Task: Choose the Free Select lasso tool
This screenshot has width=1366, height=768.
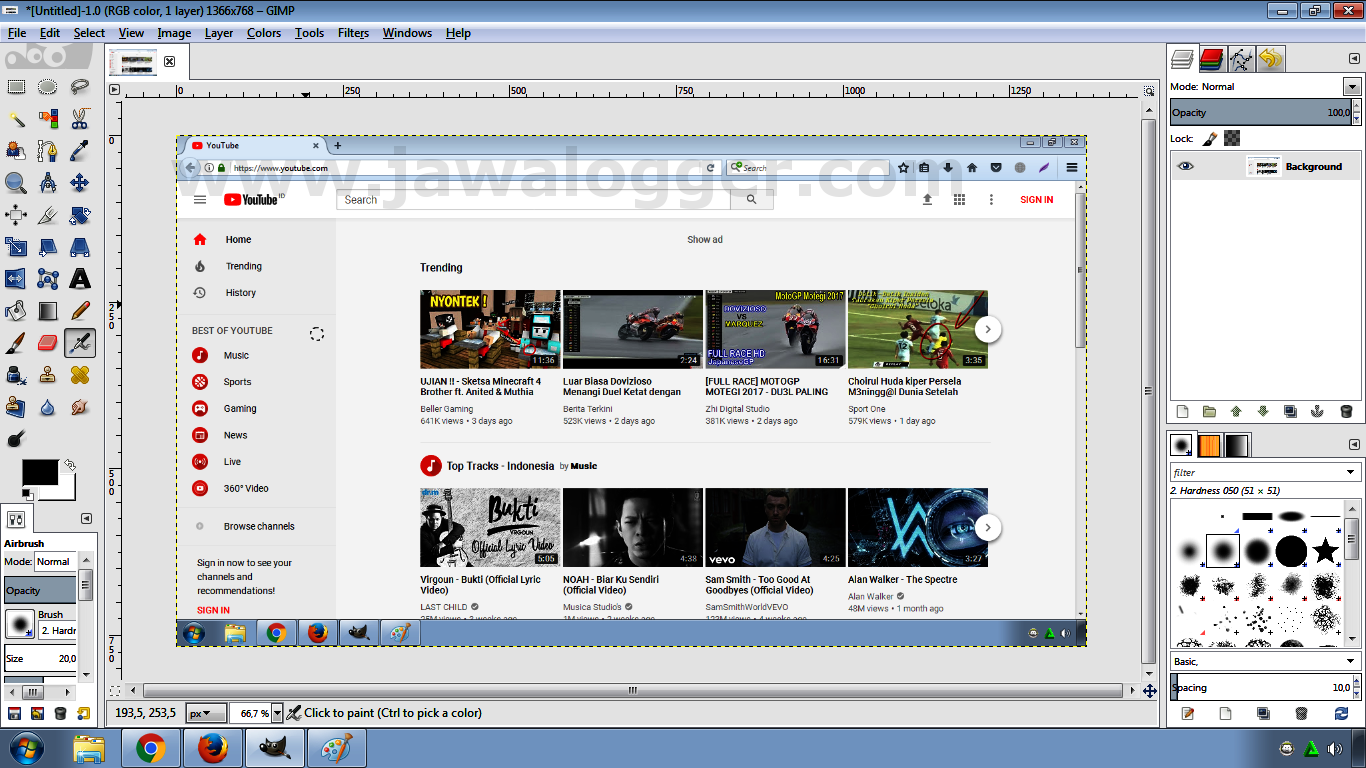Action: click(80, 87)
